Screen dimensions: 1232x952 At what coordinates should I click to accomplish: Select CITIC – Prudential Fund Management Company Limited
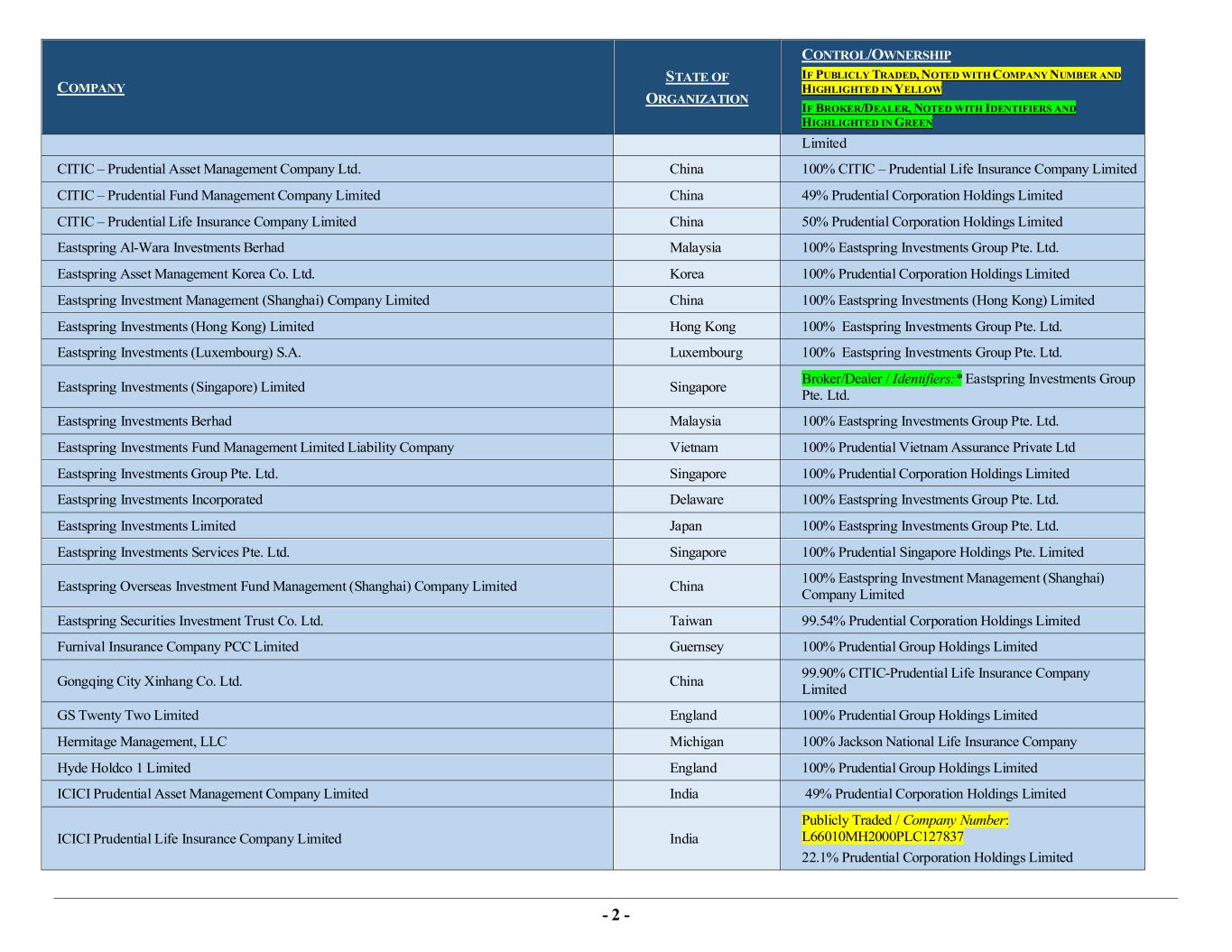(x=218, y=195)
